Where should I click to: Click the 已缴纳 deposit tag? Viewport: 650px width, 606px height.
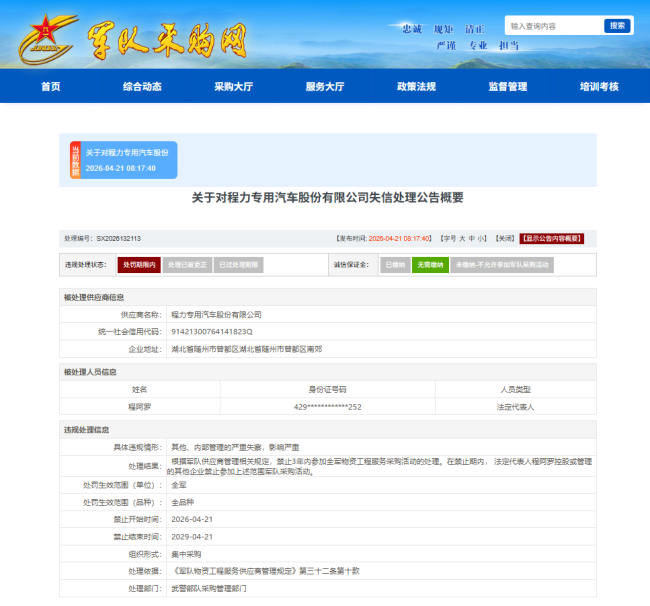tap(395, 265)
